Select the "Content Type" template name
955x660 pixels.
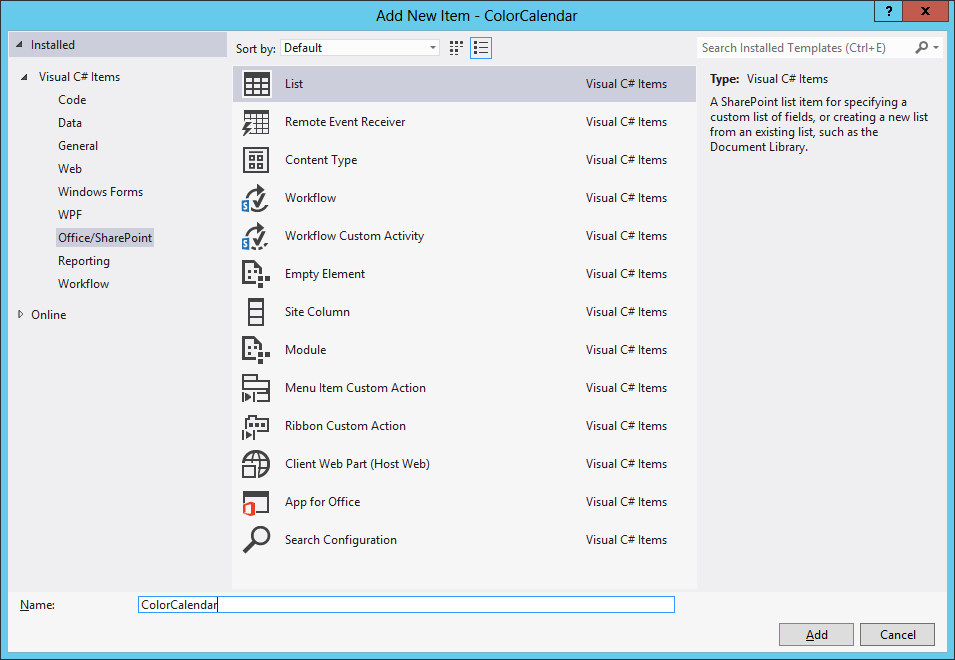click(x=321, y=160)
